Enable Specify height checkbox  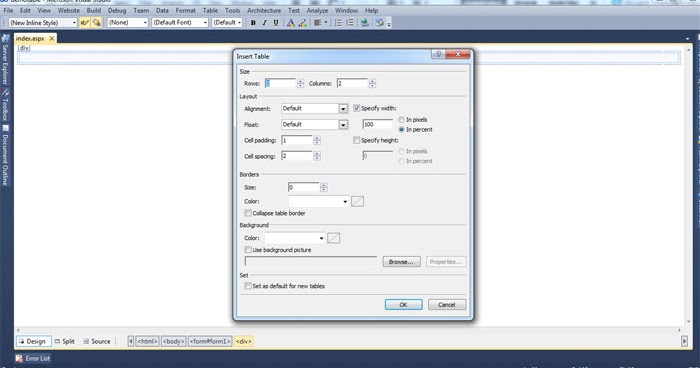tap(356, 140)
